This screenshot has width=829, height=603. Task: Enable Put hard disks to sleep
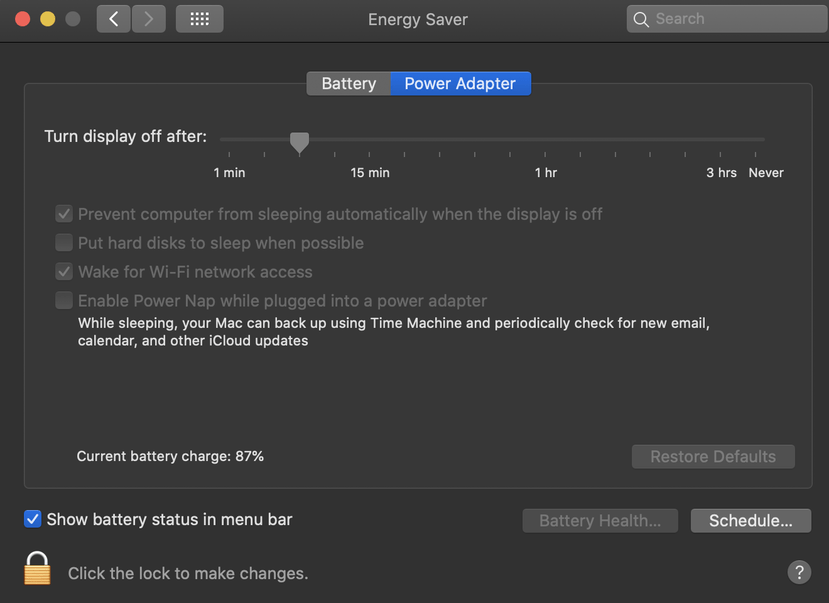pos(64,243)
